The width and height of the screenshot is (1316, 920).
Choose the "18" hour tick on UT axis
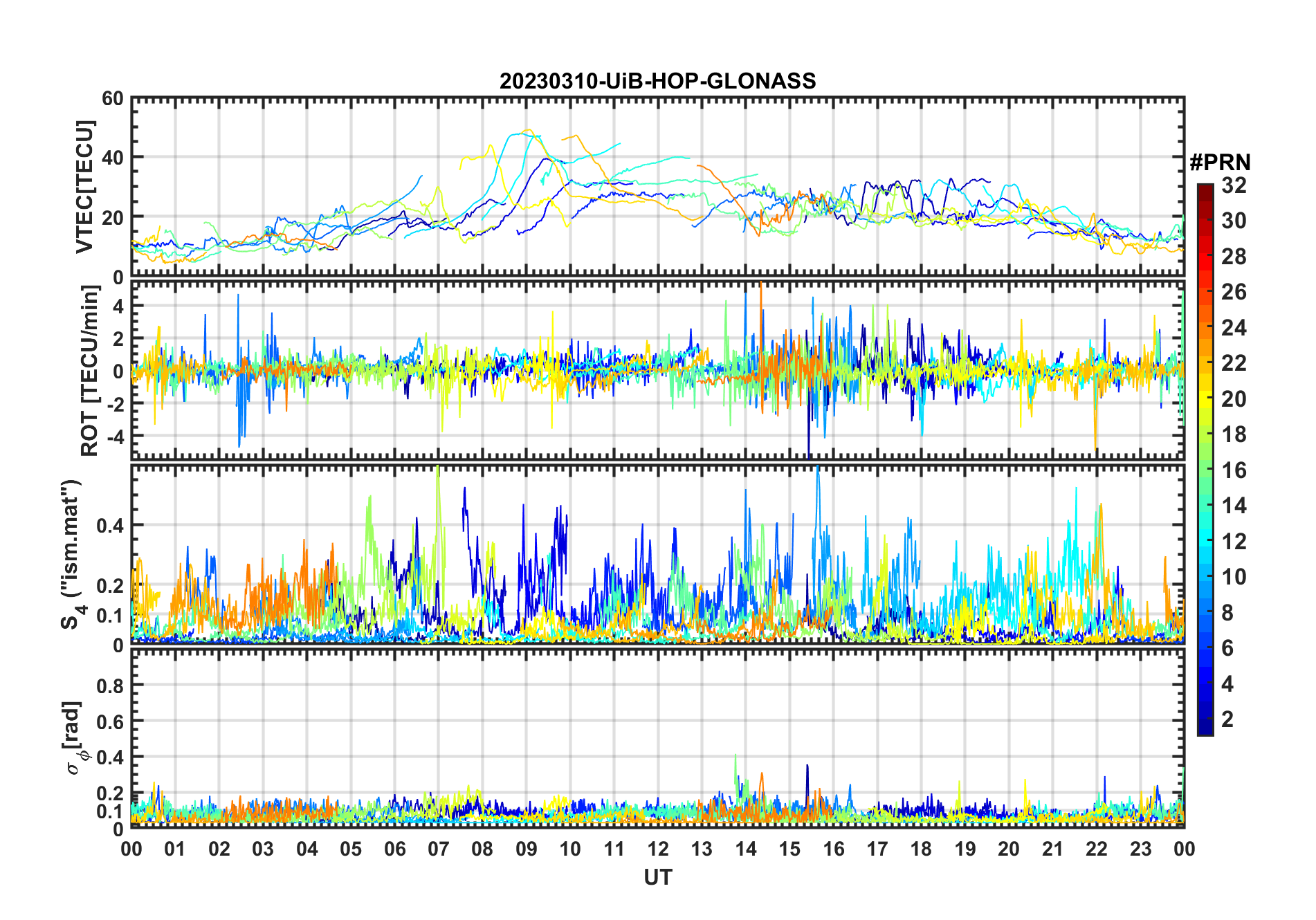[921, 849]
